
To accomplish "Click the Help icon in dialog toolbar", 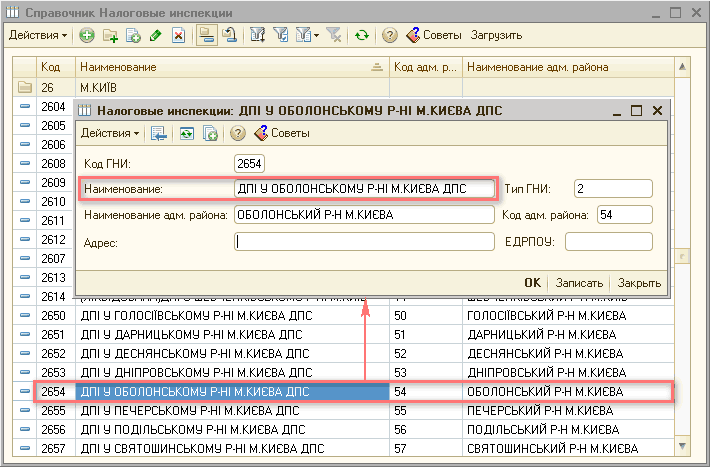I will (238, 133).
